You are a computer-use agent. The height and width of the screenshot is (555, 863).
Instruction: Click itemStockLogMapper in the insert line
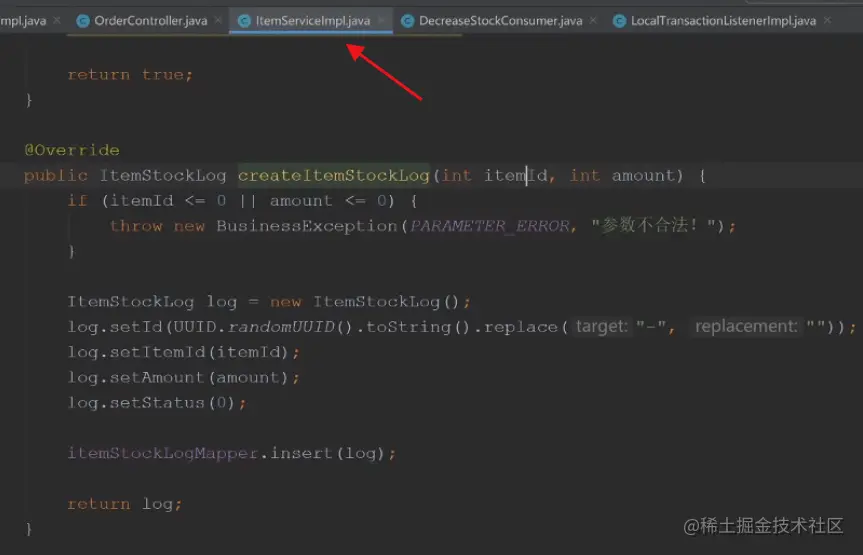[163, 453]
